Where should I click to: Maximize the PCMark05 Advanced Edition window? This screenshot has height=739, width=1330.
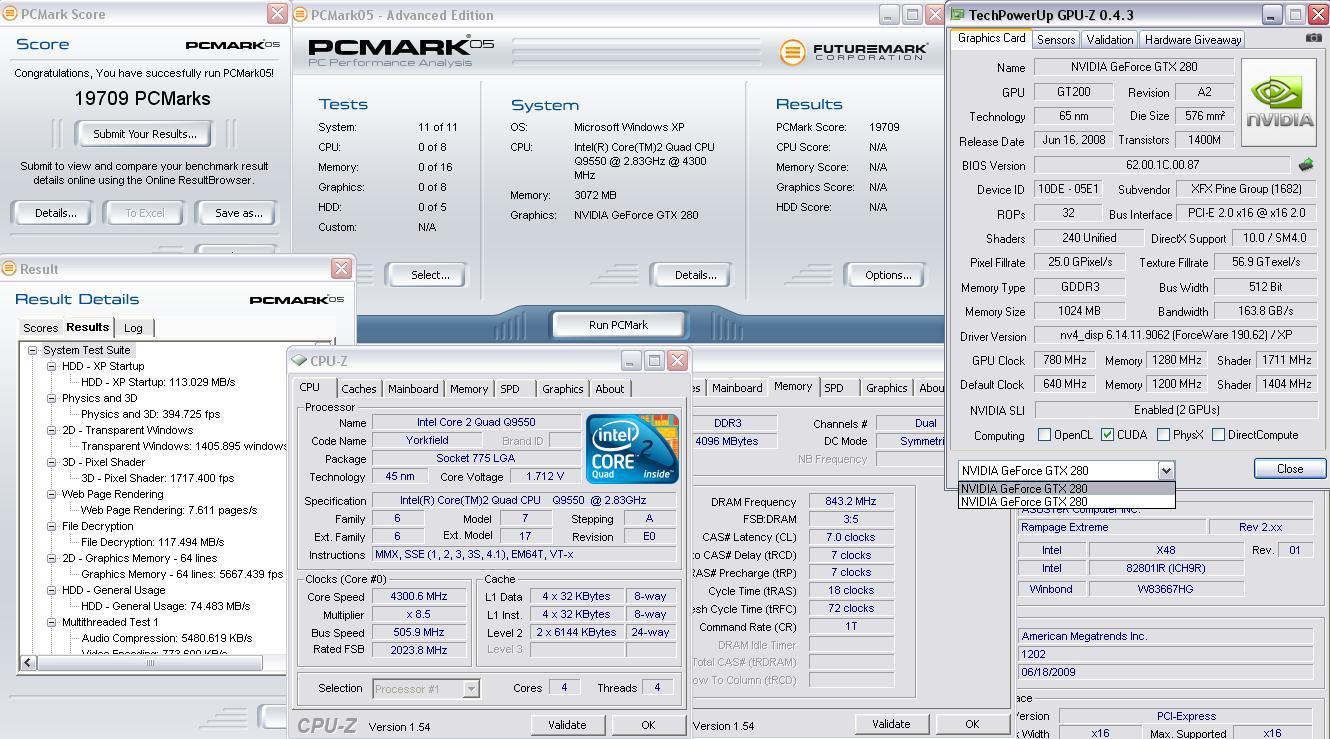click(x=911, y=15)
